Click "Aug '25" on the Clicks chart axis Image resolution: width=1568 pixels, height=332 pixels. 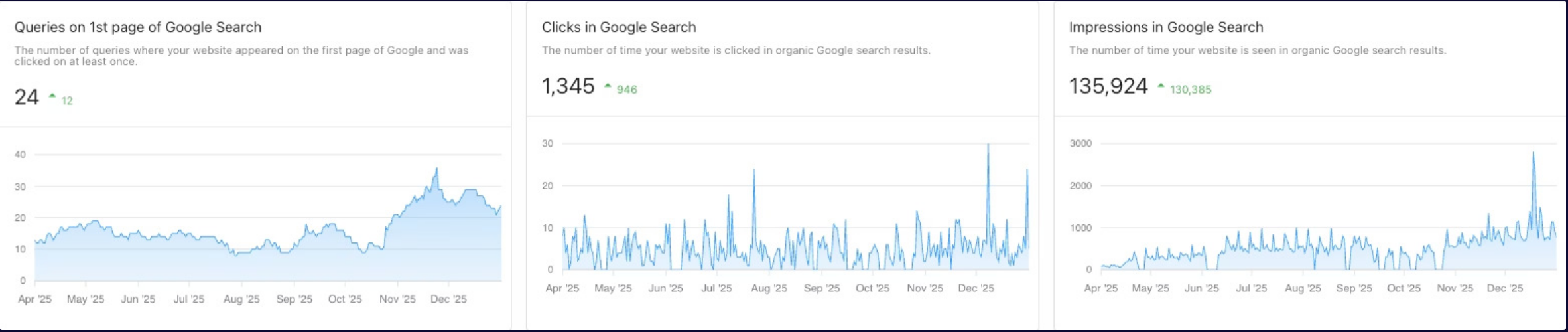point(769,288)
